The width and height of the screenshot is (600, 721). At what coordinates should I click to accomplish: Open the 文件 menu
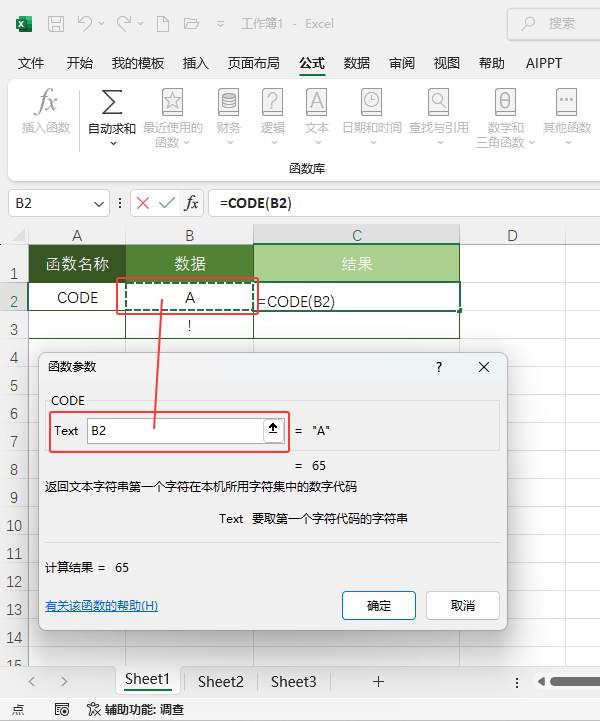pos(31,63)
